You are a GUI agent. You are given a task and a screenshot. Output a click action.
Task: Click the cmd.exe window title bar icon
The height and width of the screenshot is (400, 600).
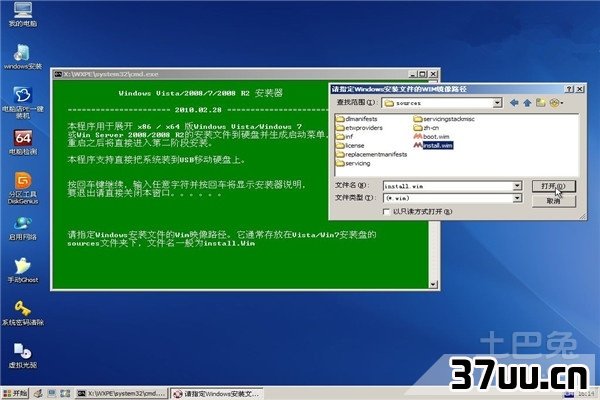tap(58, 74)
